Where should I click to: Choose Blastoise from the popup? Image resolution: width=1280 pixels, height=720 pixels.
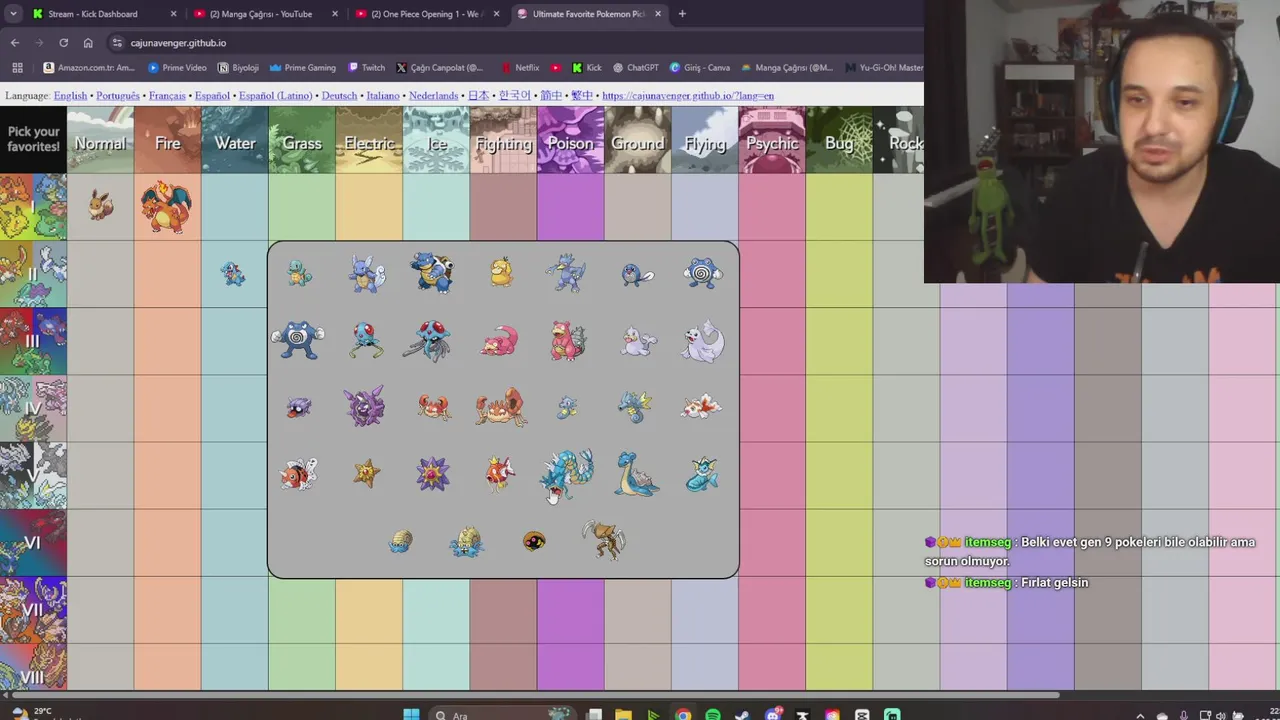pyautogui.click(x=433, y=273)
